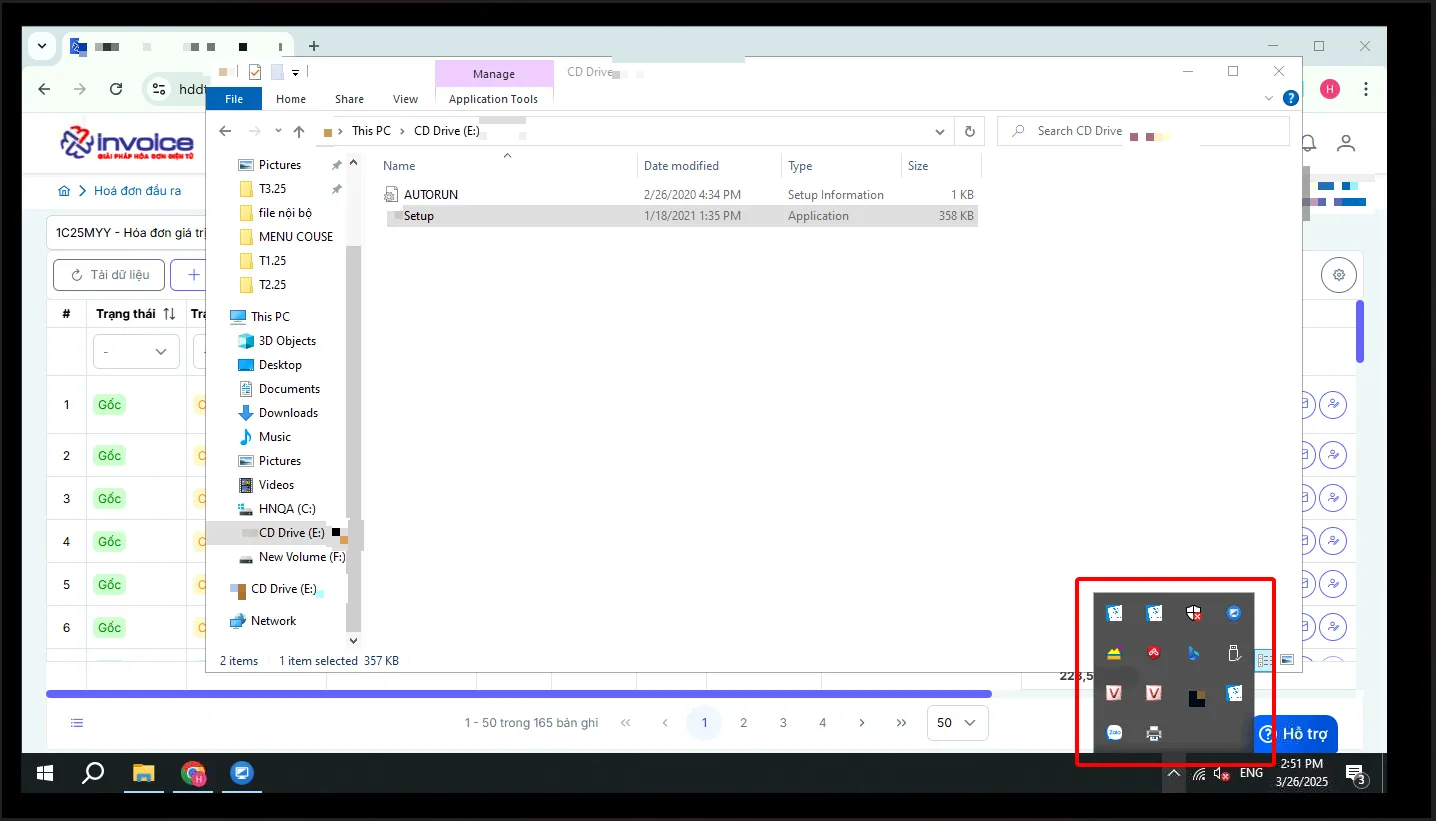The height and width of the screenshot is (821, 1436).
Task: Refresh the Explorer address bar location
Action: [968, 131]
